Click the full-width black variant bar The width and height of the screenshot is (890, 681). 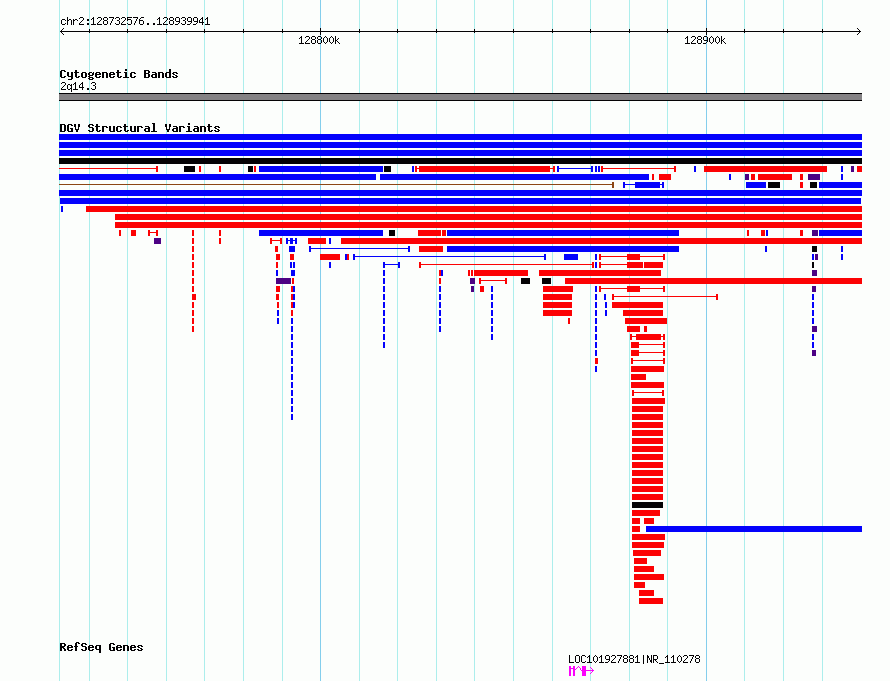point(460,161)
